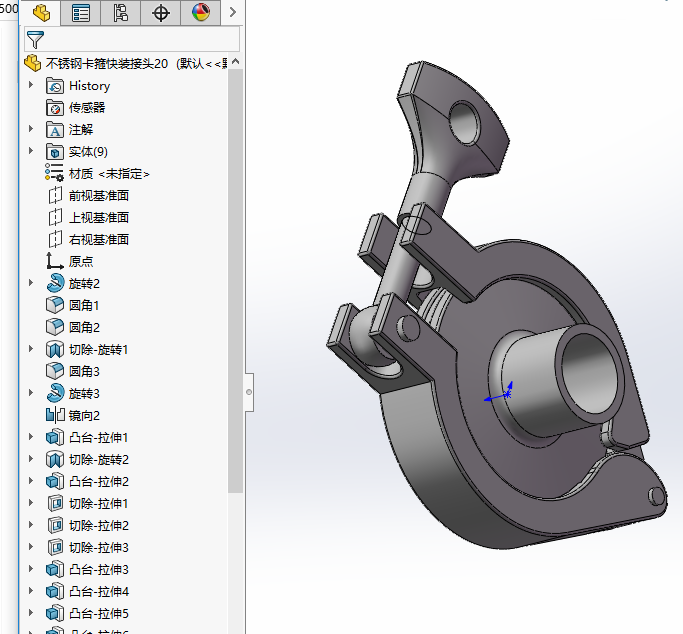Expand the 实体(9) solid bodies folder
683x634 pixels.
click(x=31, y=152)
